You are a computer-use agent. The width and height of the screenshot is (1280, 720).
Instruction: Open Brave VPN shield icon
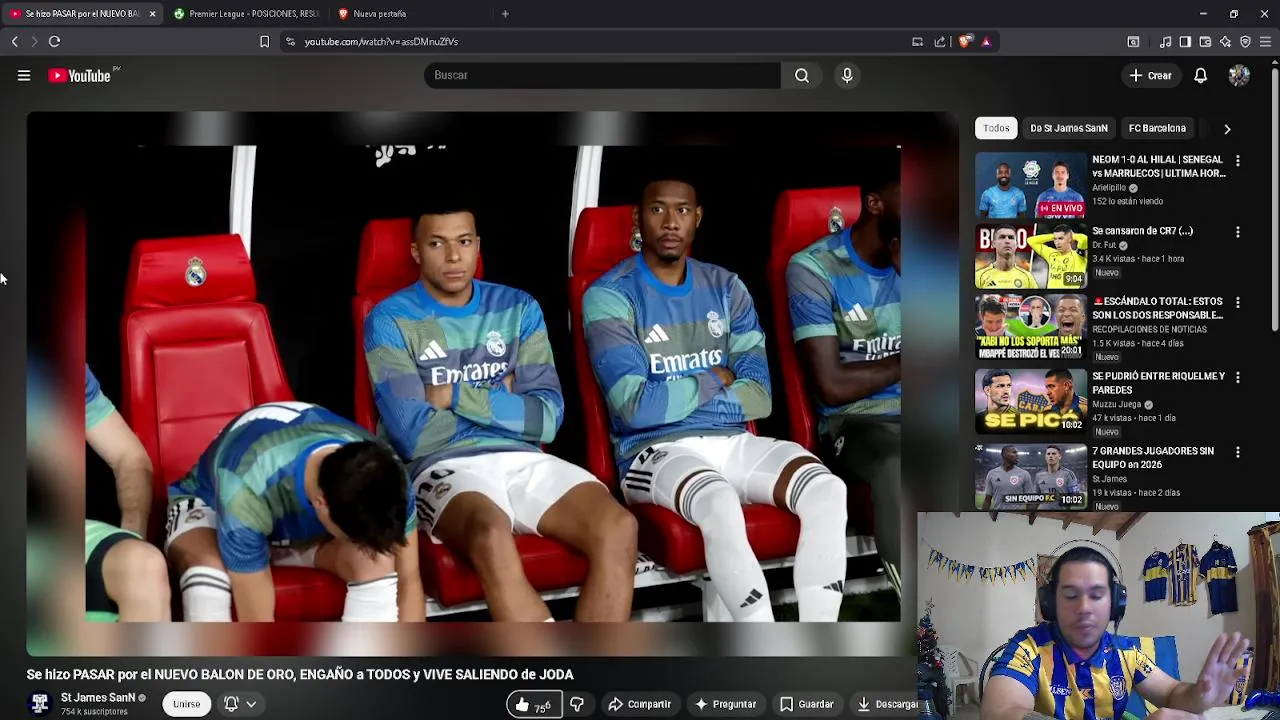(1245, 41)
